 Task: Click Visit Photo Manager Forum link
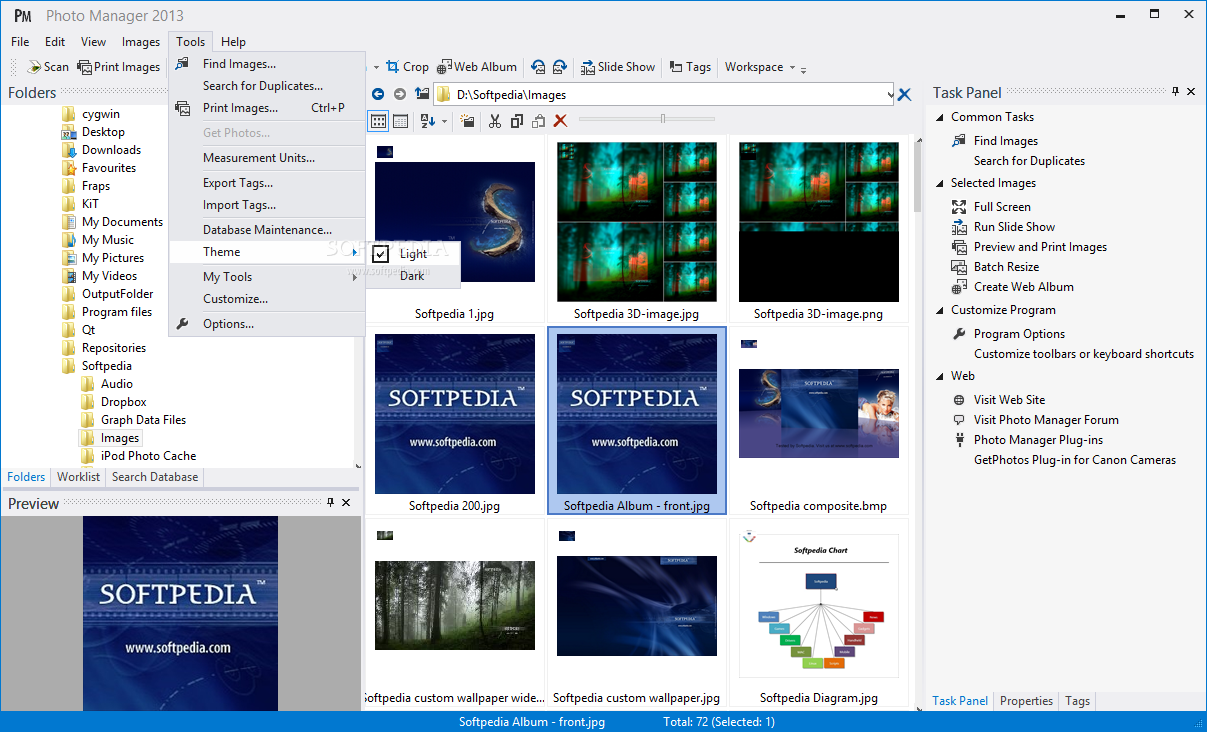coord(1046,420)
